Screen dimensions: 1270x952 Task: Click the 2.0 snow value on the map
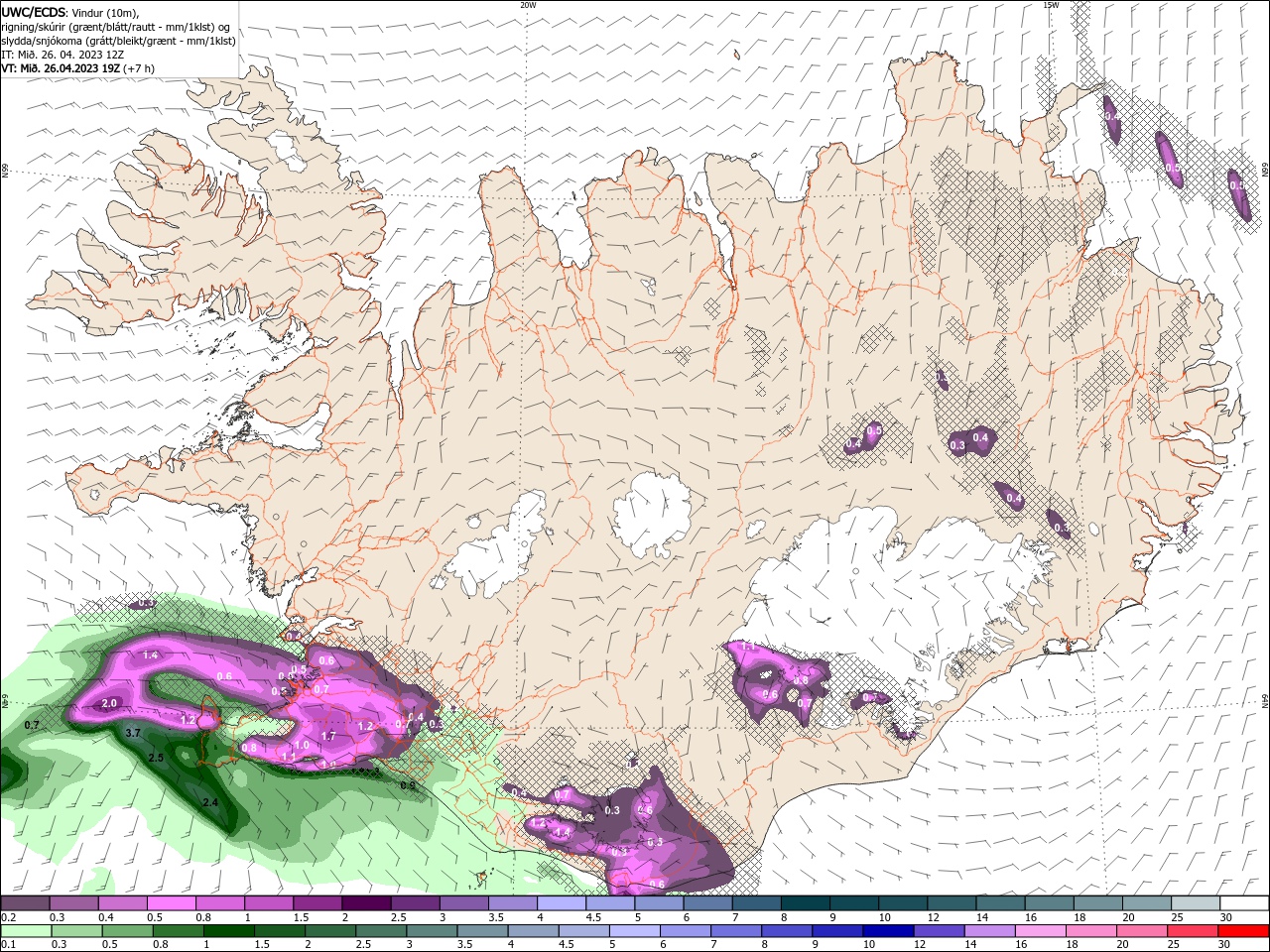(x=109, y=703)
